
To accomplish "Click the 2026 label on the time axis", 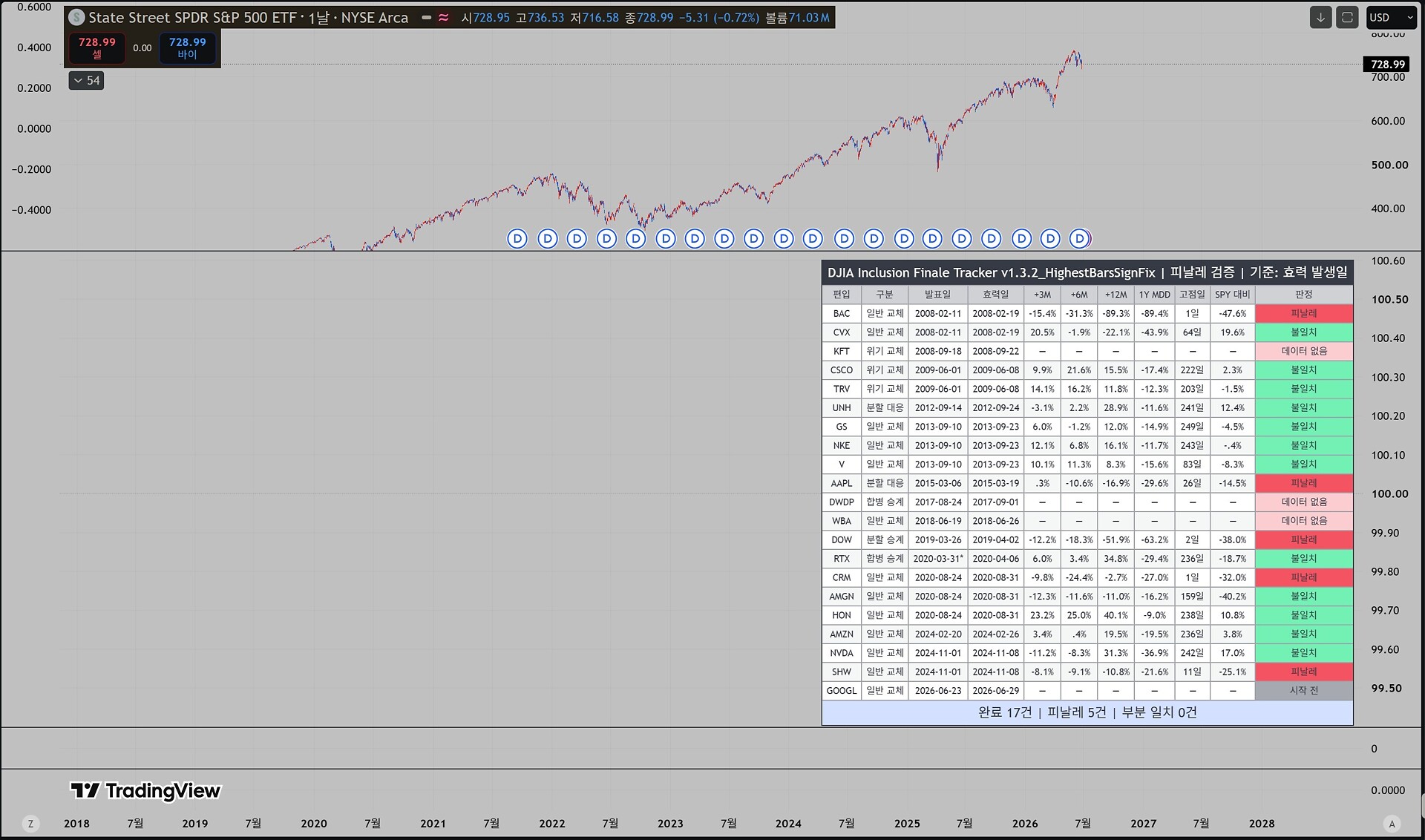I will [1025, 824].
